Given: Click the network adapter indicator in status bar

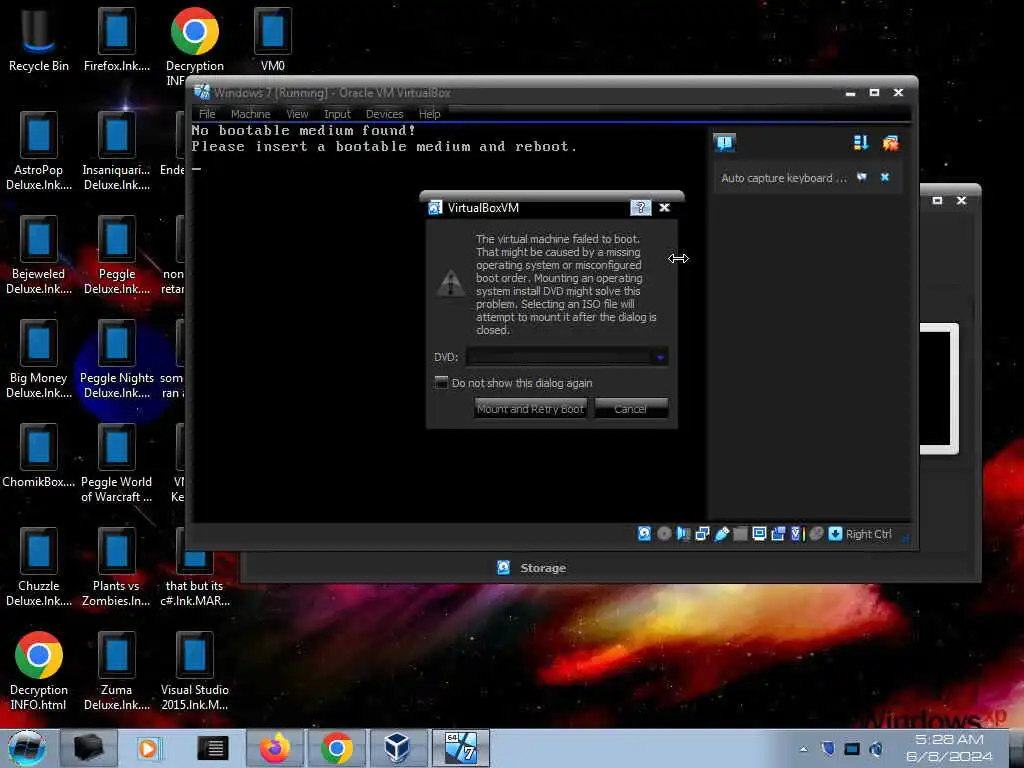Looking at the screenshot, I should (x=702, y=534).
